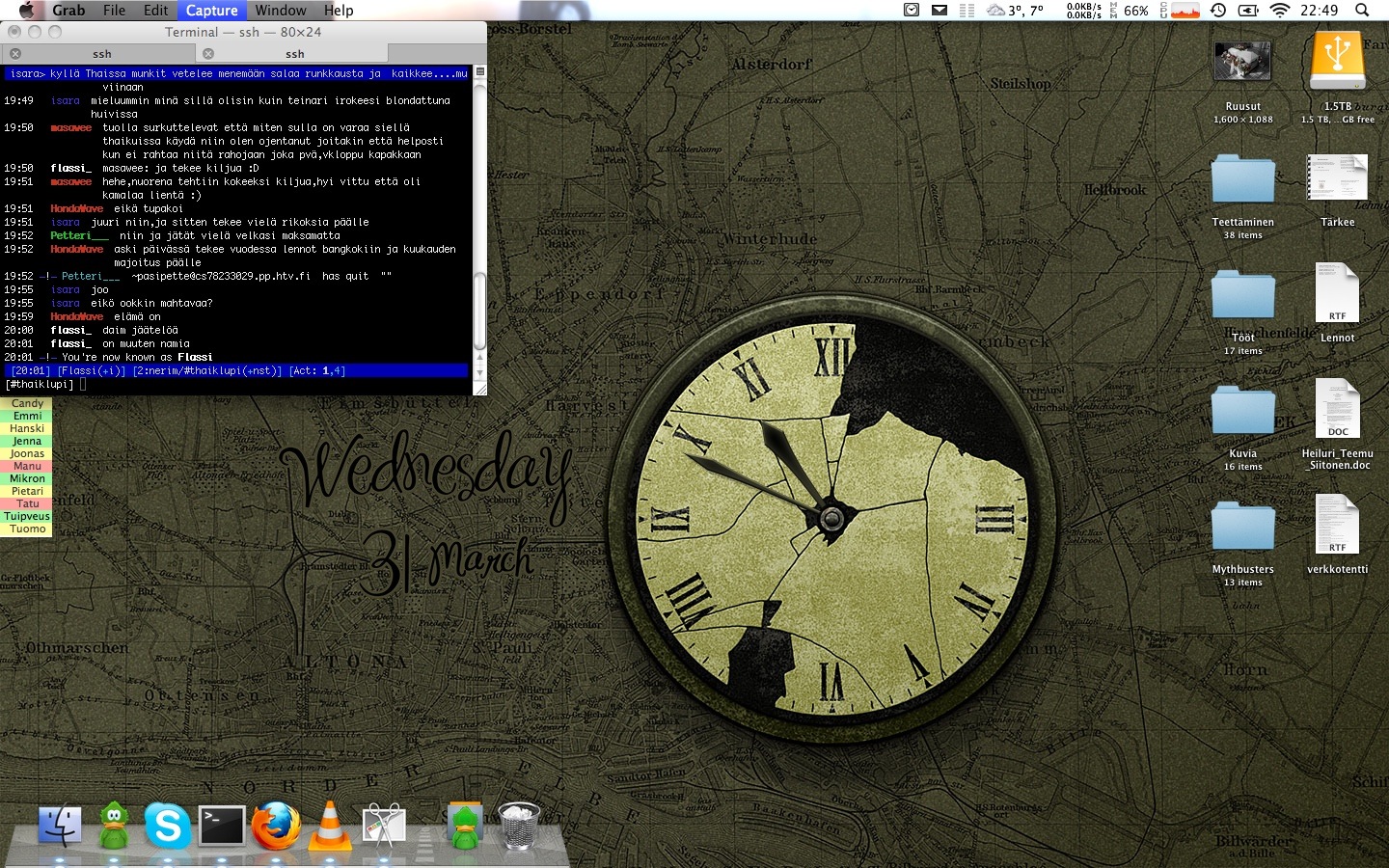1389x868 pixels.
Task: Open the 1.5TB USB drive icon
Action: click(1337, 63)
